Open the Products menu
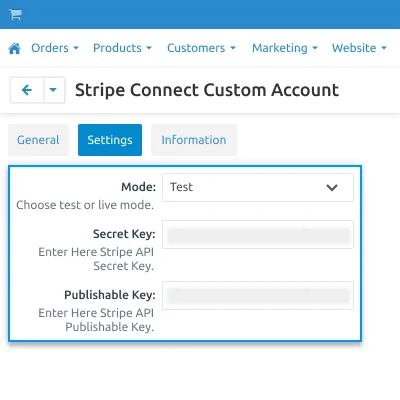Viewport: 400px width, 400px height. click(x=122, y=48)
